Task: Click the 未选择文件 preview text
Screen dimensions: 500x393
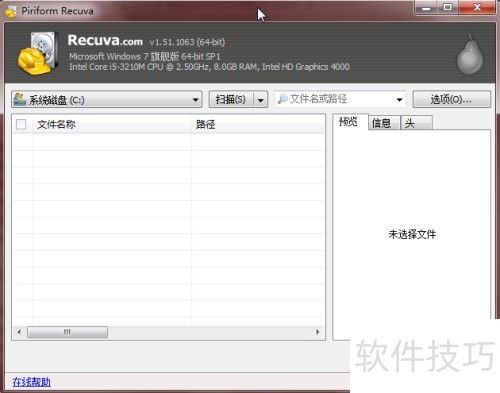Action: pos(412,234)
